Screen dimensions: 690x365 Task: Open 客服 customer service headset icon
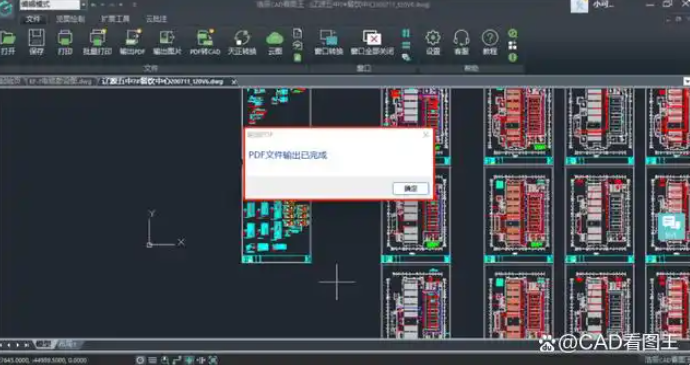461,42
